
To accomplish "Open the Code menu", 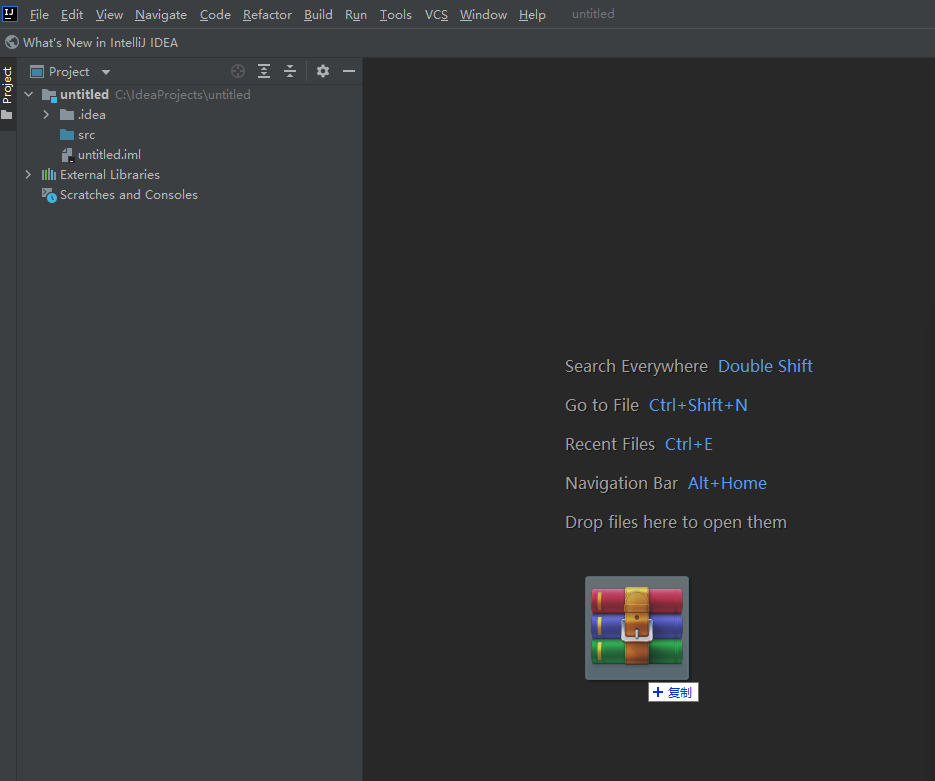I will click(215, 14).
